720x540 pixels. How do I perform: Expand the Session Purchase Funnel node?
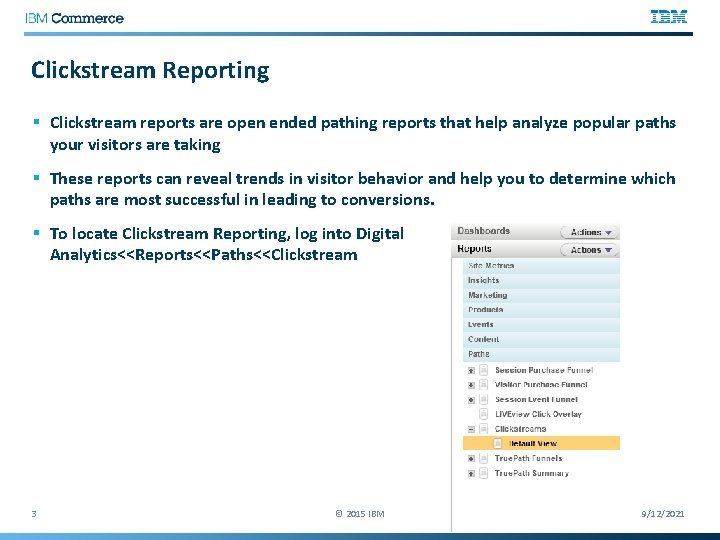[x=471, y=370]
